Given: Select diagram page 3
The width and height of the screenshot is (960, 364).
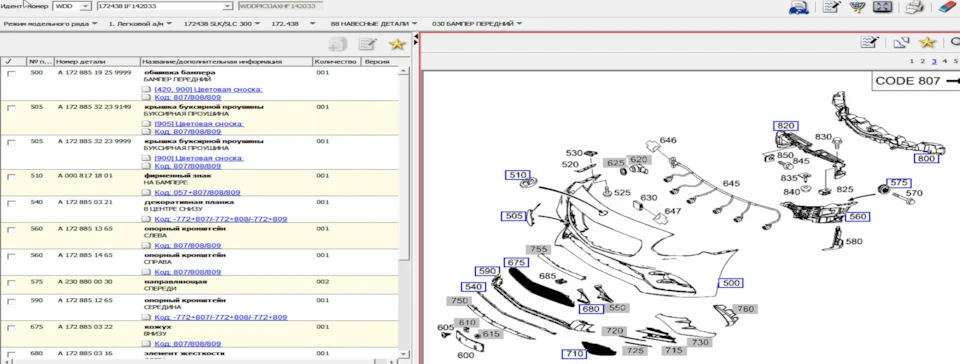Looking at the screenshot, I should point(934,61).
